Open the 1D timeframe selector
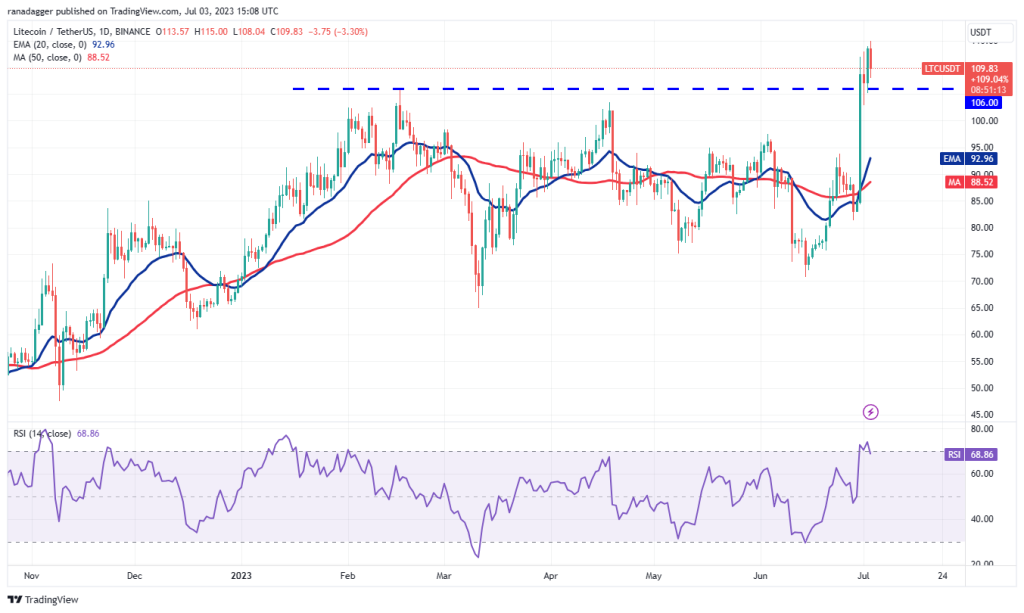Viewport: 1024px width, 613px height. tap(101, 31)
